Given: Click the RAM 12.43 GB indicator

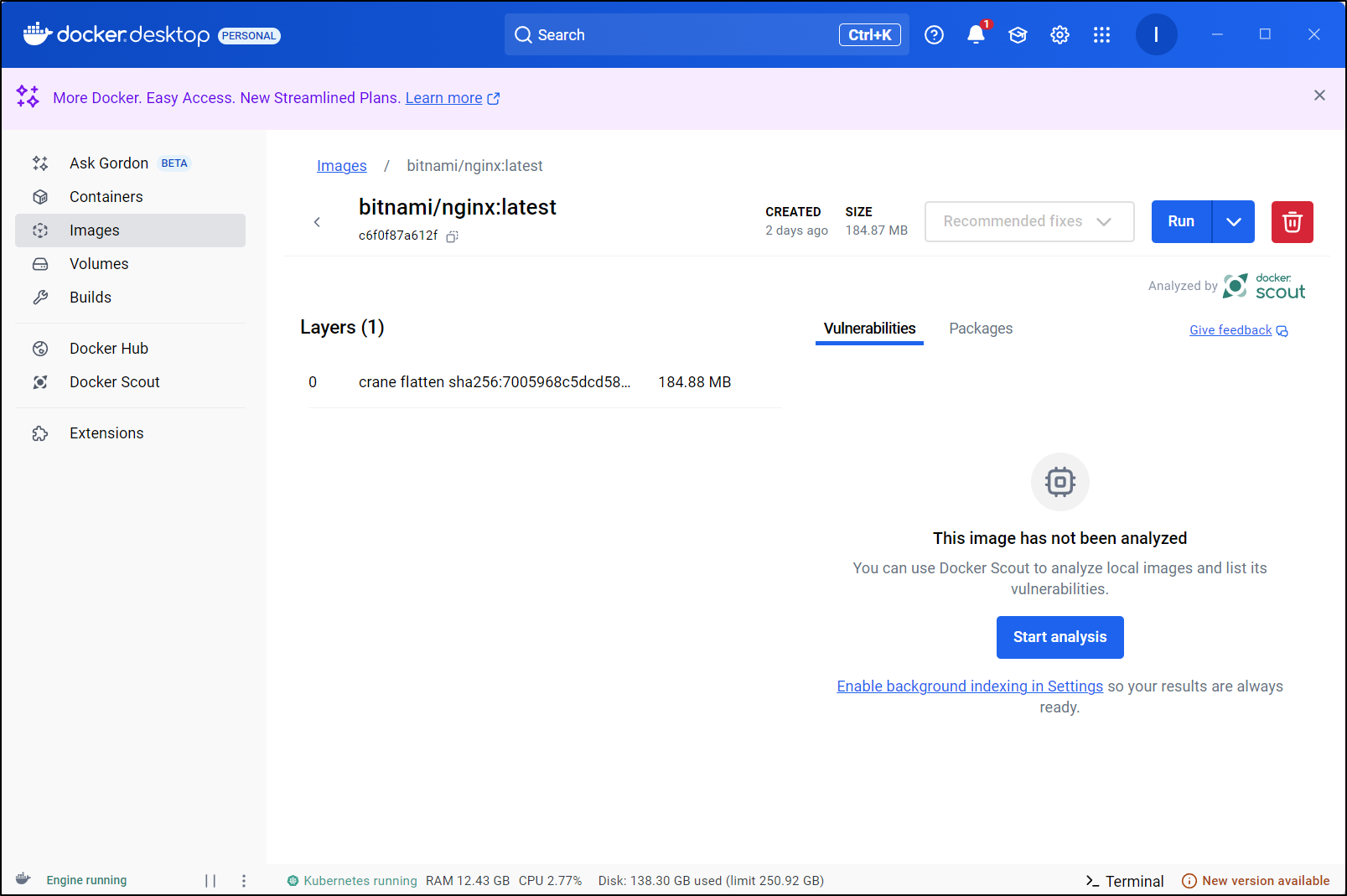Looking at the screenshot, I should tap(468, 881).
